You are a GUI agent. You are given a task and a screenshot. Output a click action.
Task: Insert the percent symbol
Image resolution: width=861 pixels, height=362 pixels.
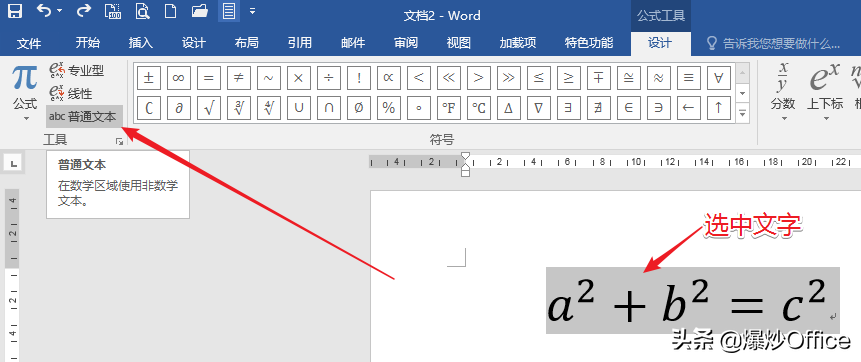pyautogui.click(x=388, y=108)
